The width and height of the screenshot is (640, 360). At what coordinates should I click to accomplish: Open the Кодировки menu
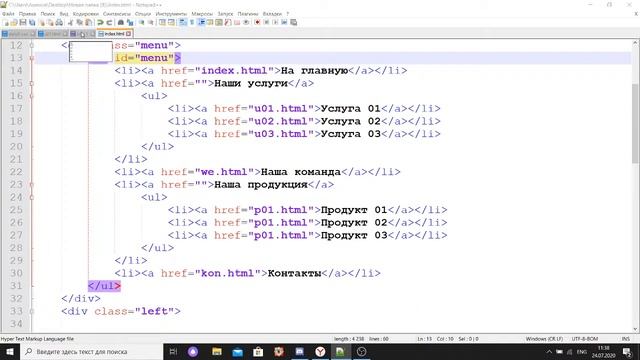pos(86,14)
